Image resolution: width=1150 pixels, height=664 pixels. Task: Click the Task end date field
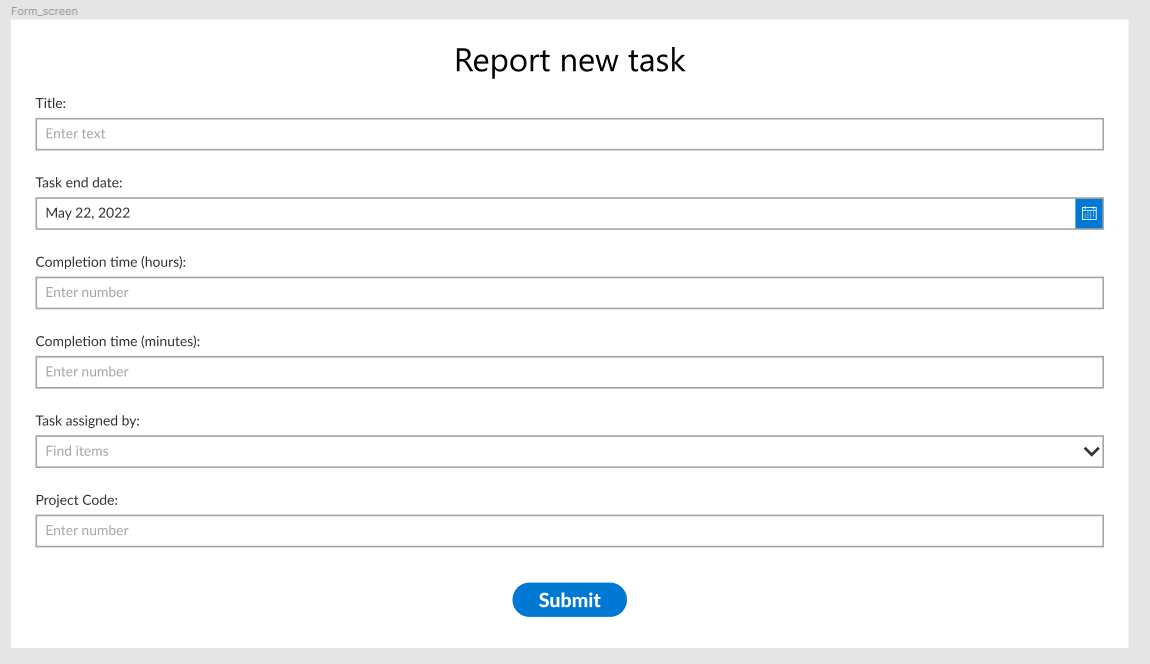pyautogui.click(x=556, y=214)
